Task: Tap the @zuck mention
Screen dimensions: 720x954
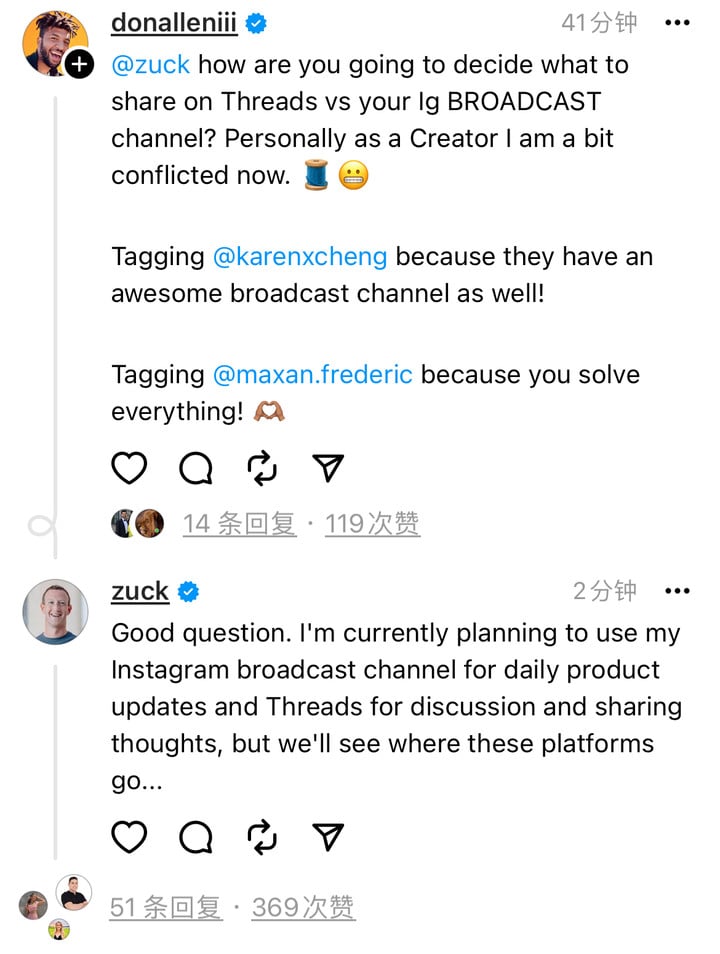Action: pos(150,65)
